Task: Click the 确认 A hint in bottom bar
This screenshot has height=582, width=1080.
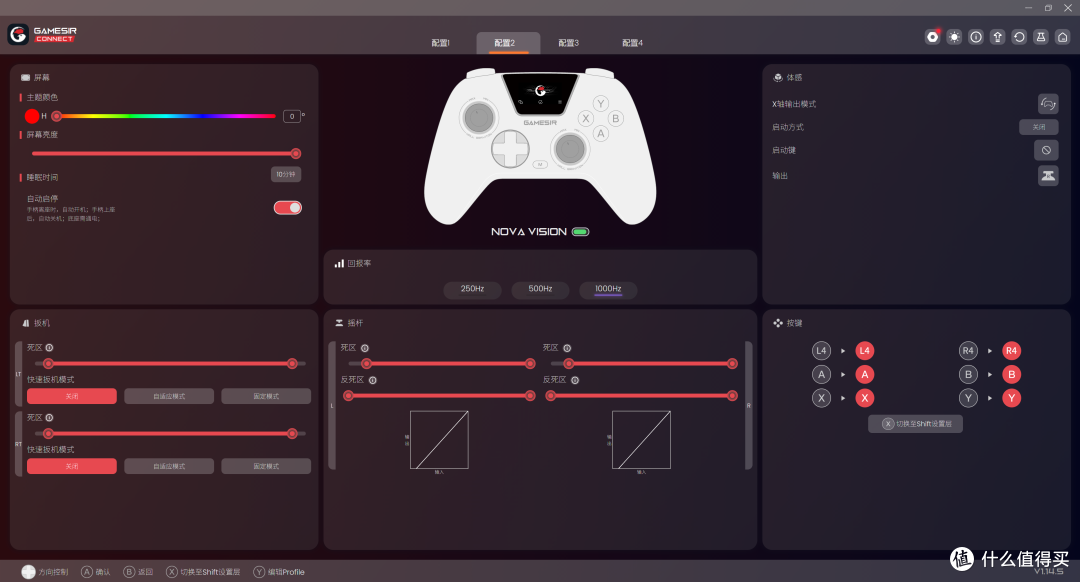Action: 96,572
